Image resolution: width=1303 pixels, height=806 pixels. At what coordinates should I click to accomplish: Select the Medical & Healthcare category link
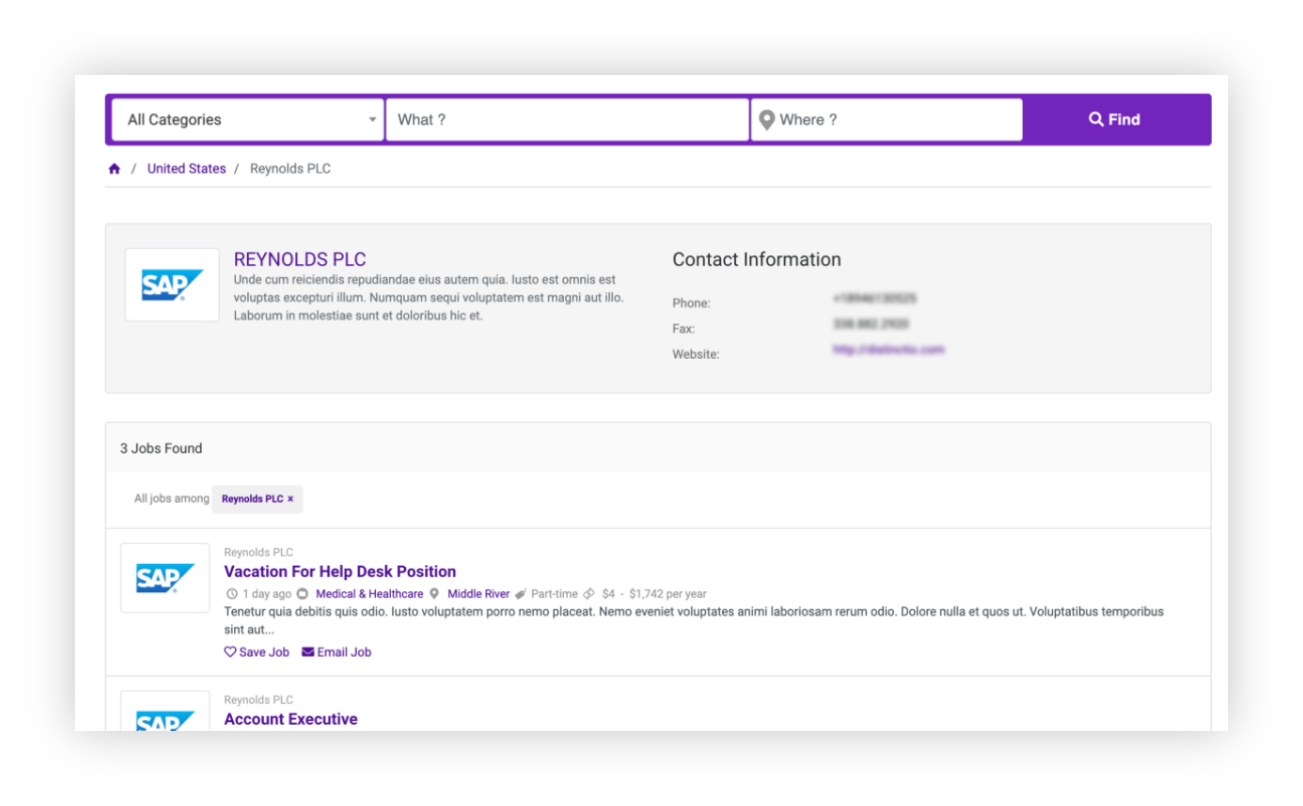[x=369, y=594]
